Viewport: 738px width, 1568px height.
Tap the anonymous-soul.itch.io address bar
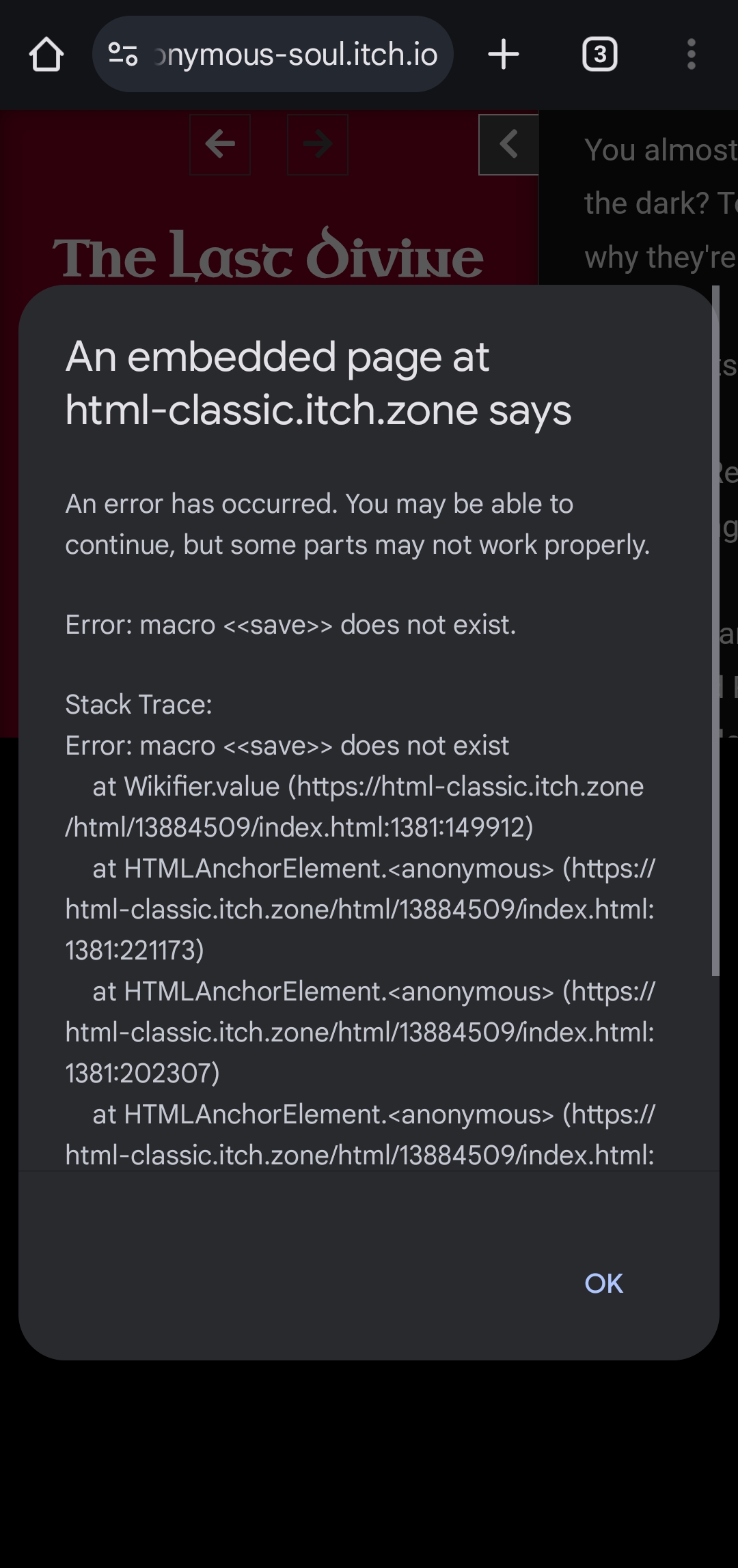pyautogui.click(x=295, y=55)
